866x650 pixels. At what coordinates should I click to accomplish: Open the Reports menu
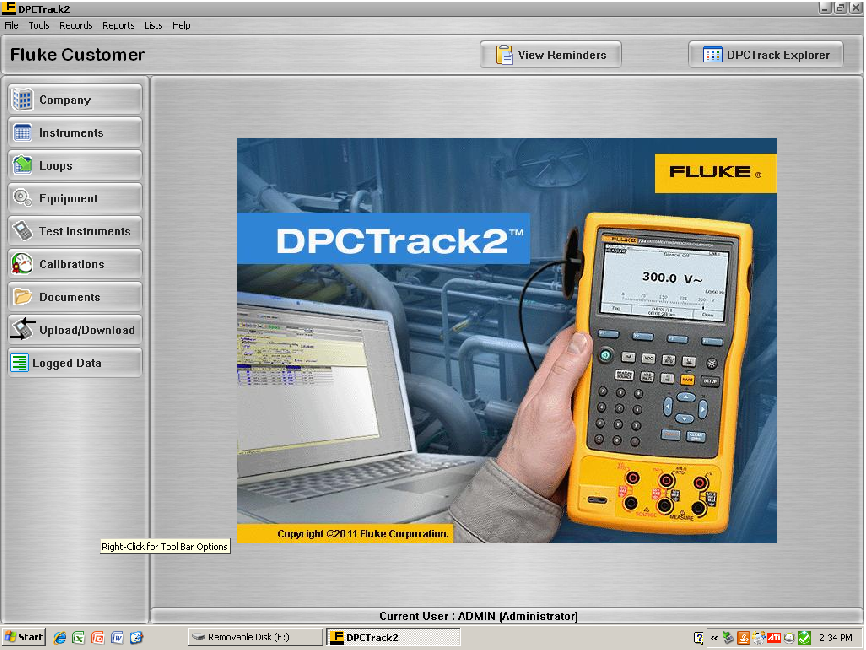click(x=118, y=25)
